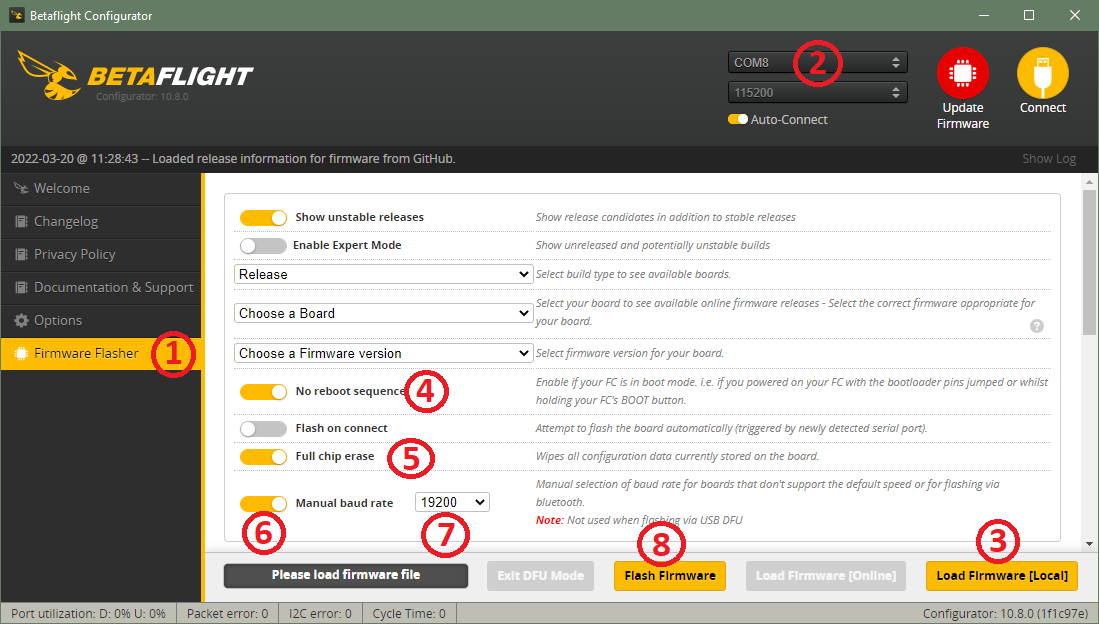Open the COM8 port dropdown
The width and height of the screenshot is (1099, 624).
[x=817, y=62]
